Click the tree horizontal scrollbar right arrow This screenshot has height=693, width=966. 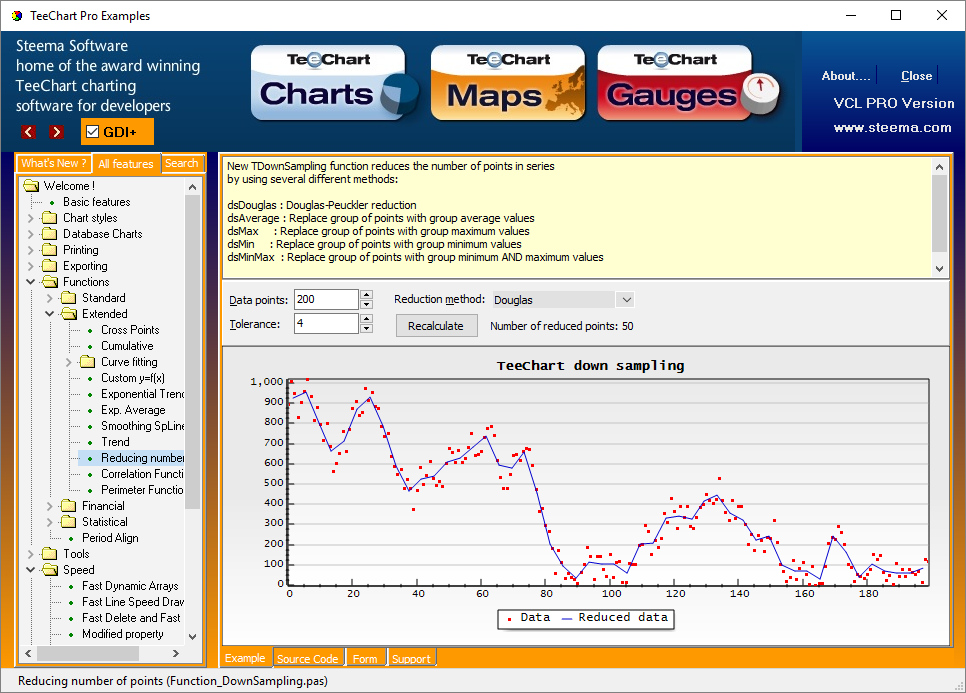click(x=176, y=653)
